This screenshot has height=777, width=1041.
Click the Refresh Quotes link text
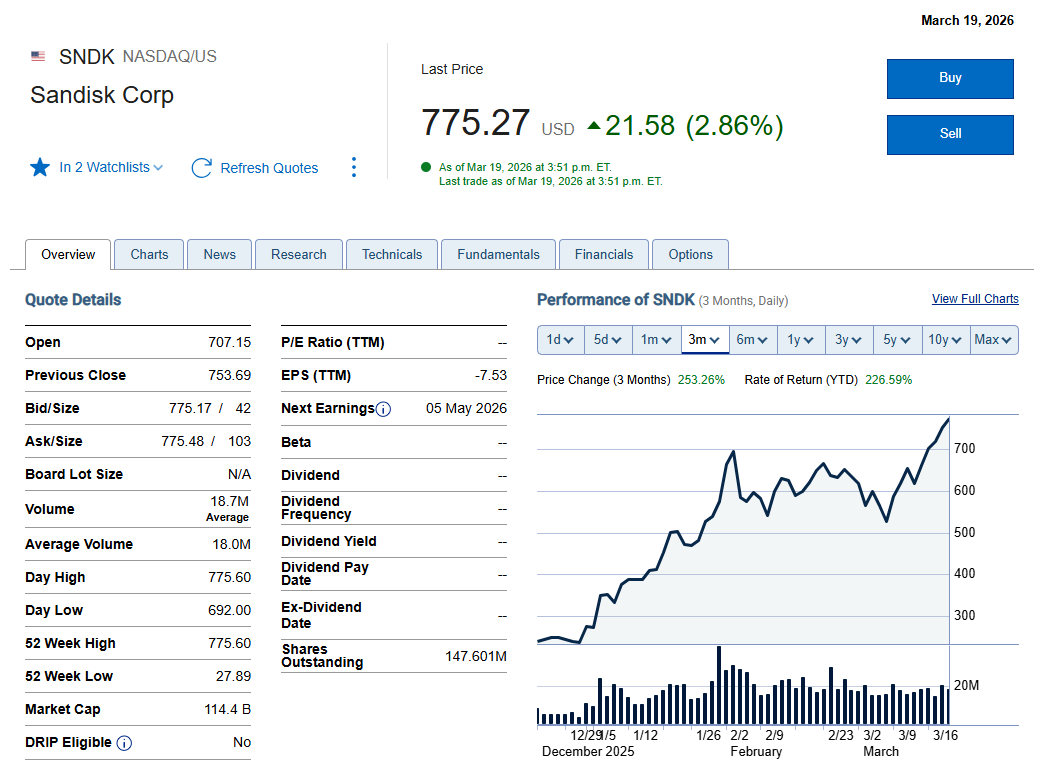coord(269,169)
